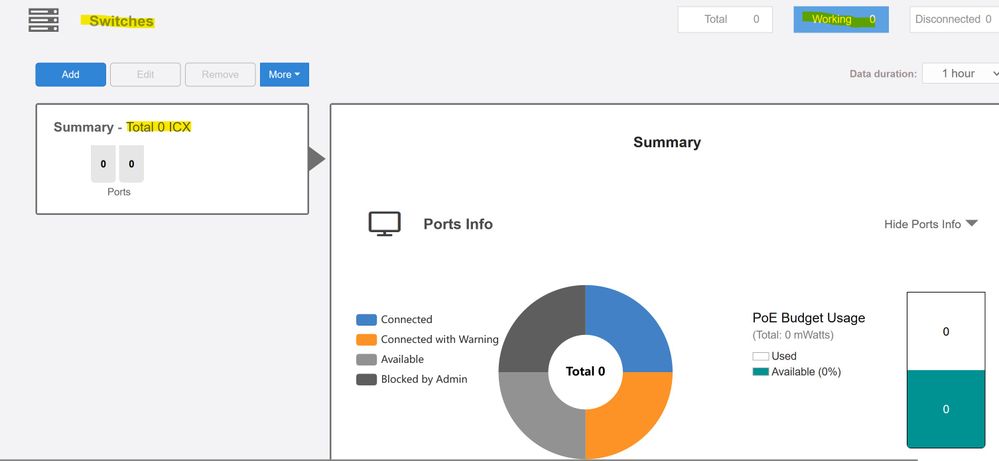Select the Summary Total 0 ICX card
Screen dimensions: 999x461
(171, 159)
